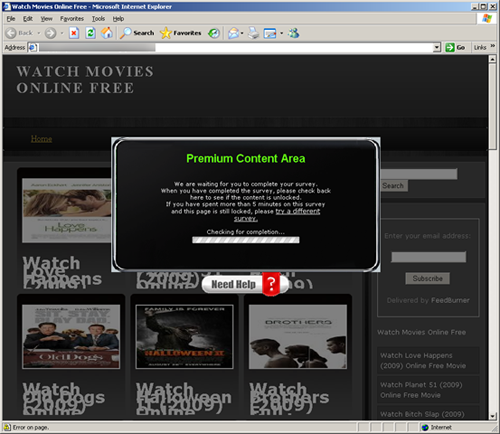
Task: Open the Edit menu
Action: (28, 19)
